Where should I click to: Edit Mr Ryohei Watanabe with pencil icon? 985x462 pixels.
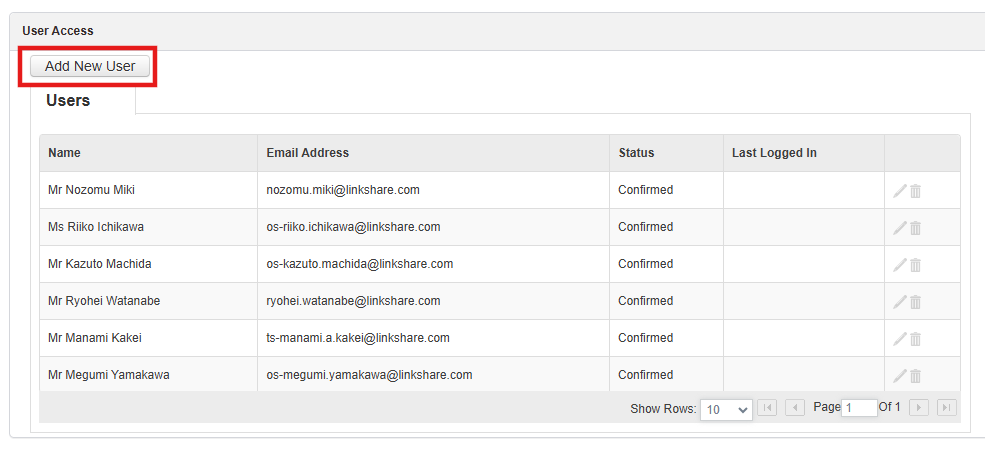[x=900, y=302]
